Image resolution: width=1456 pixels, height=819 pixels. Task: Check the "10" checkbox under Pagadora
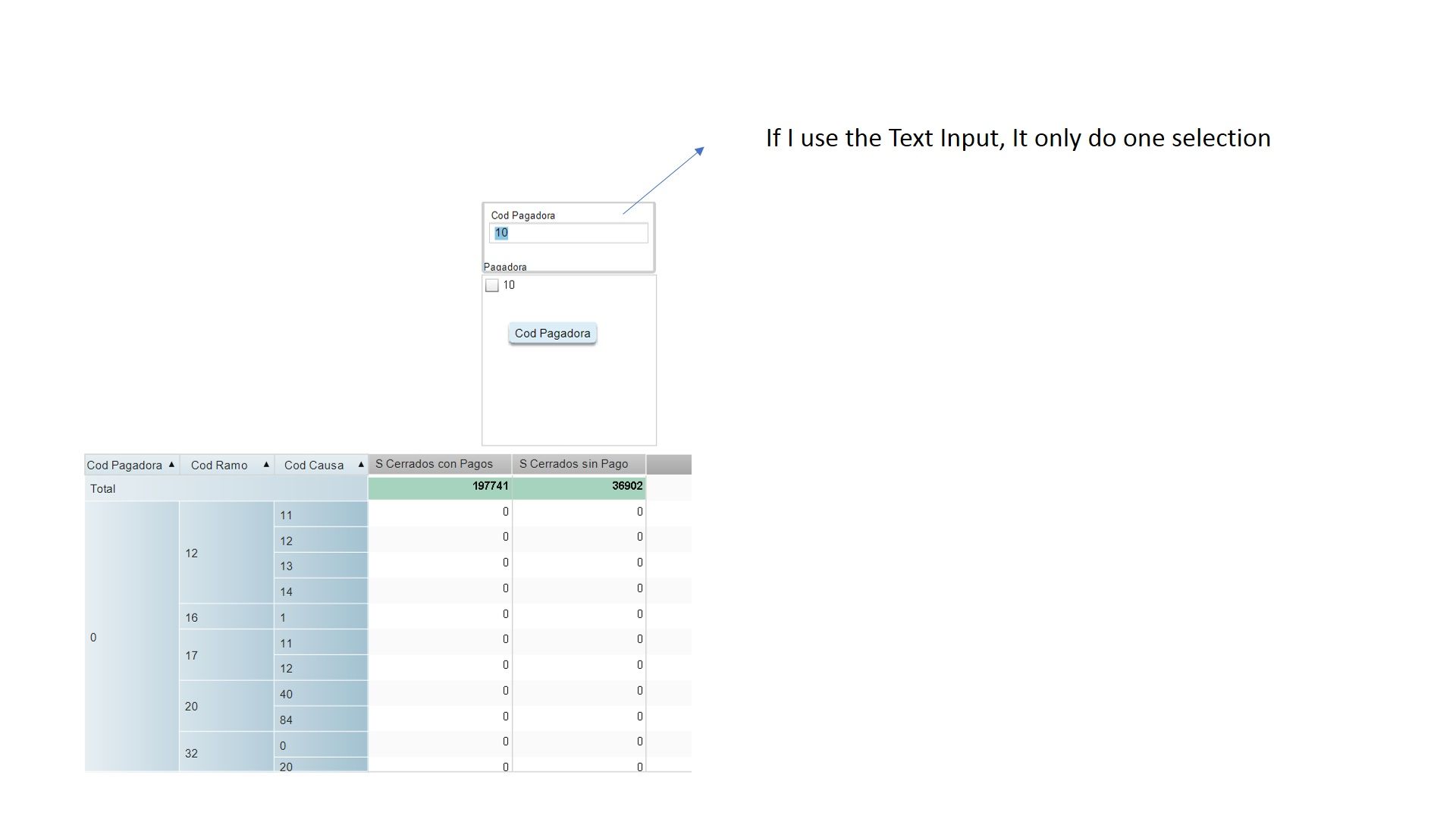[492, 286]
